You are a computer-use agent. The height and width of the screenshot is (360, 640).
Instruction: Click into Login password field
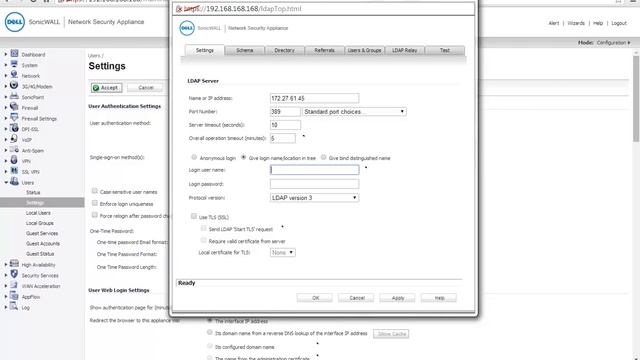point(314,184)
